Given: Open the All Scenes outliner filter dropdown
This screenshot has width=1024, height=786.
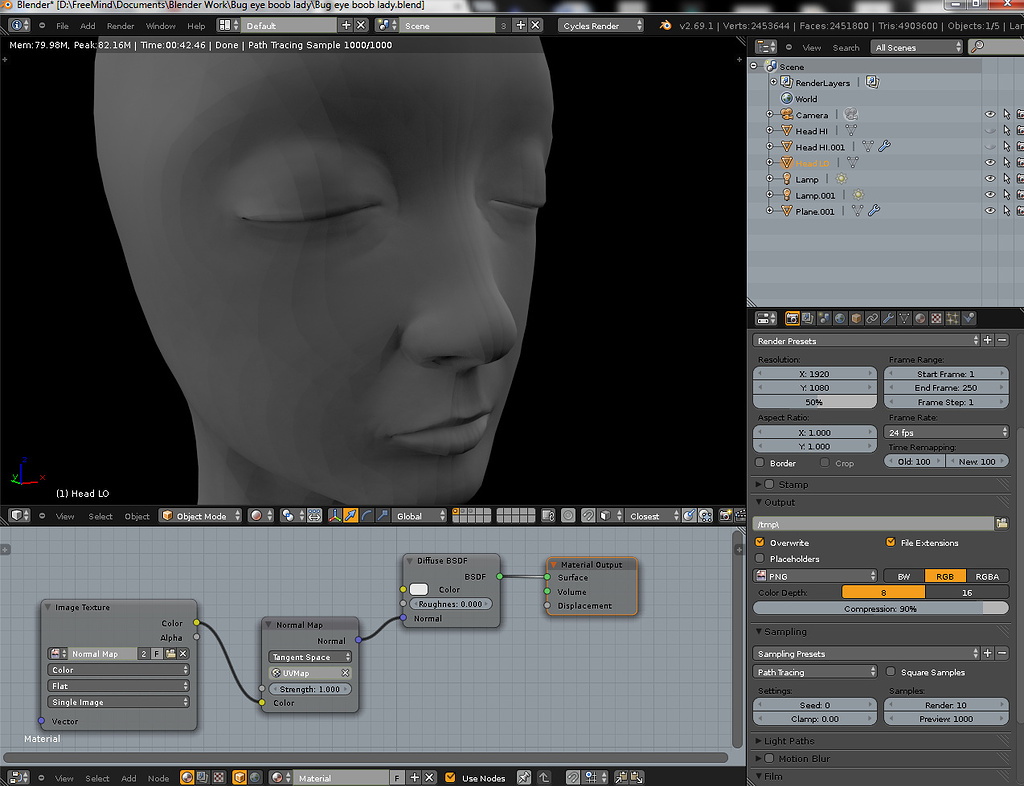Looking at the screenshot, I should click(916, 47).
